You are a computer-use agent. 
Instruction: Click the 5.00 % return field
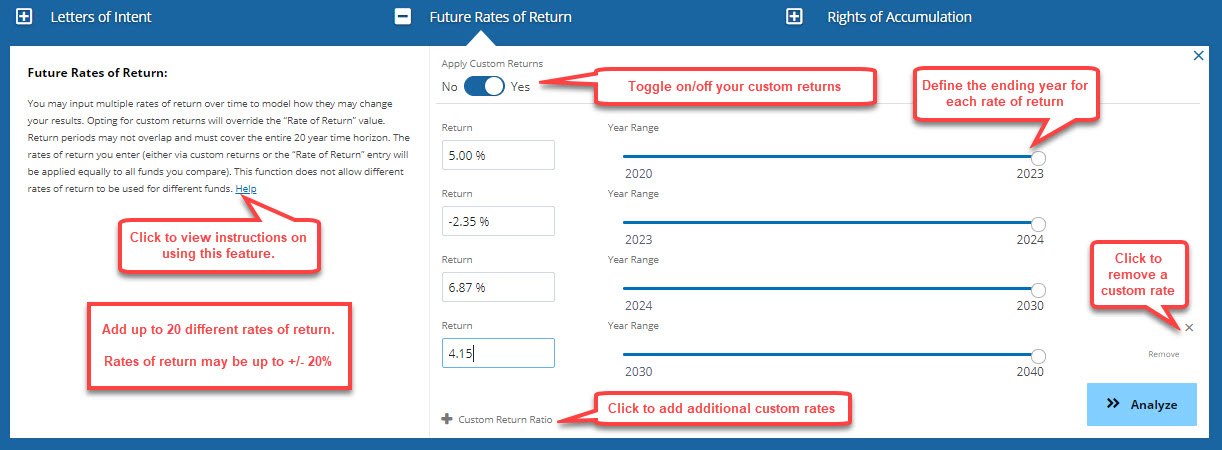(498, 155)
